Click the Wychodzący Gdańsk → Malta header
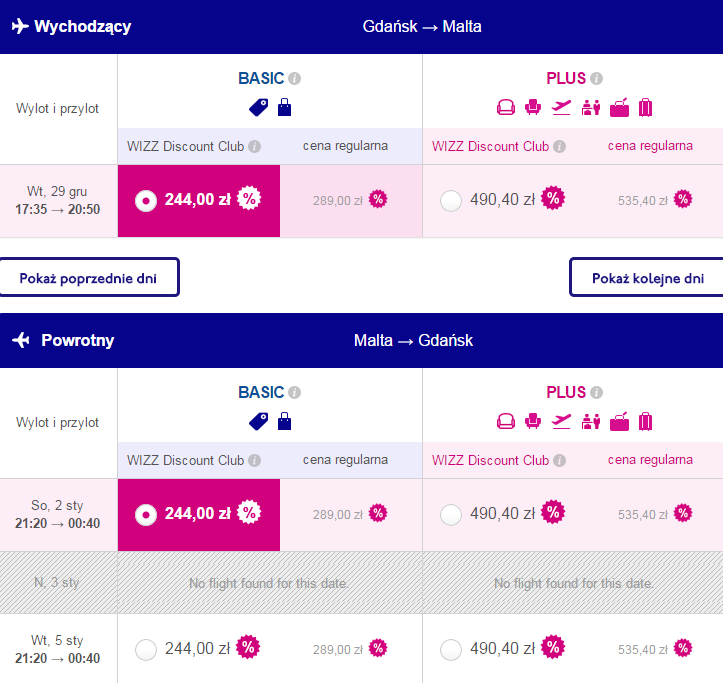723x683 pixels. click(x=362, y=27)
